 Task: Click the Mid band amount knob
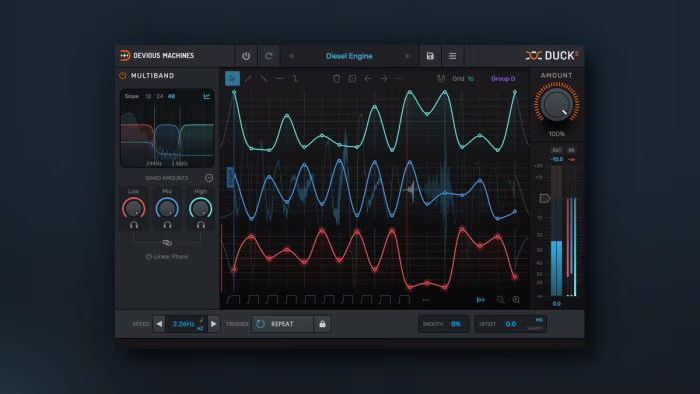pos(167,208)
